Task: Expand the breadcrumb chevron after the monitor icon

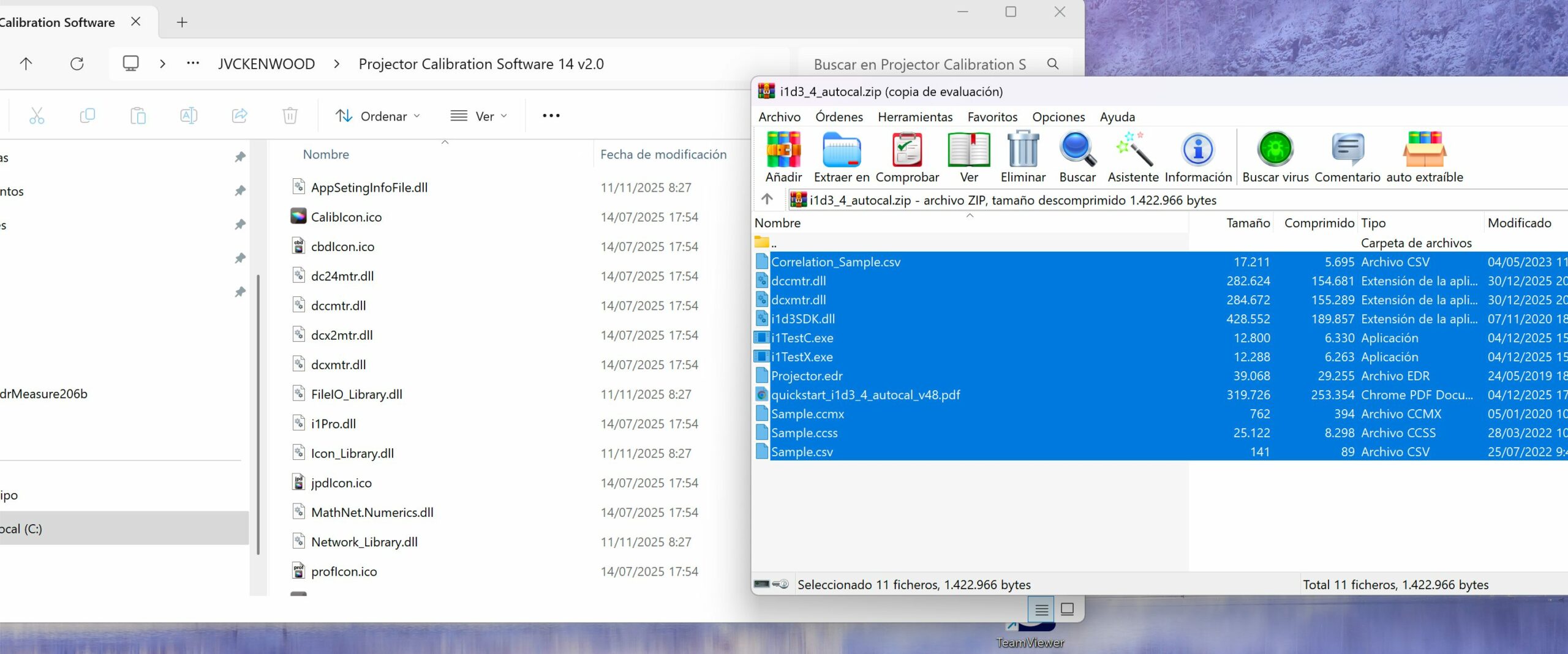Action: (x=162, y=64)
